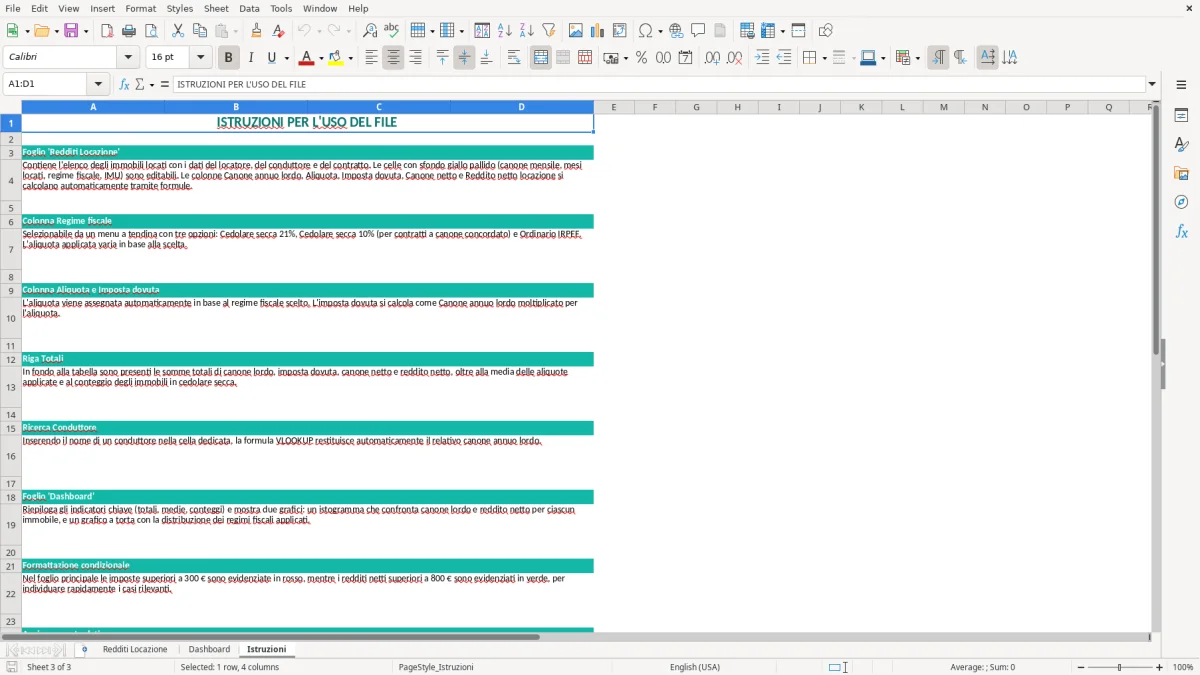The height and width of the screenshot is (675, 1200).
Task: Click the Save document icon
Action: coord(70,31)
